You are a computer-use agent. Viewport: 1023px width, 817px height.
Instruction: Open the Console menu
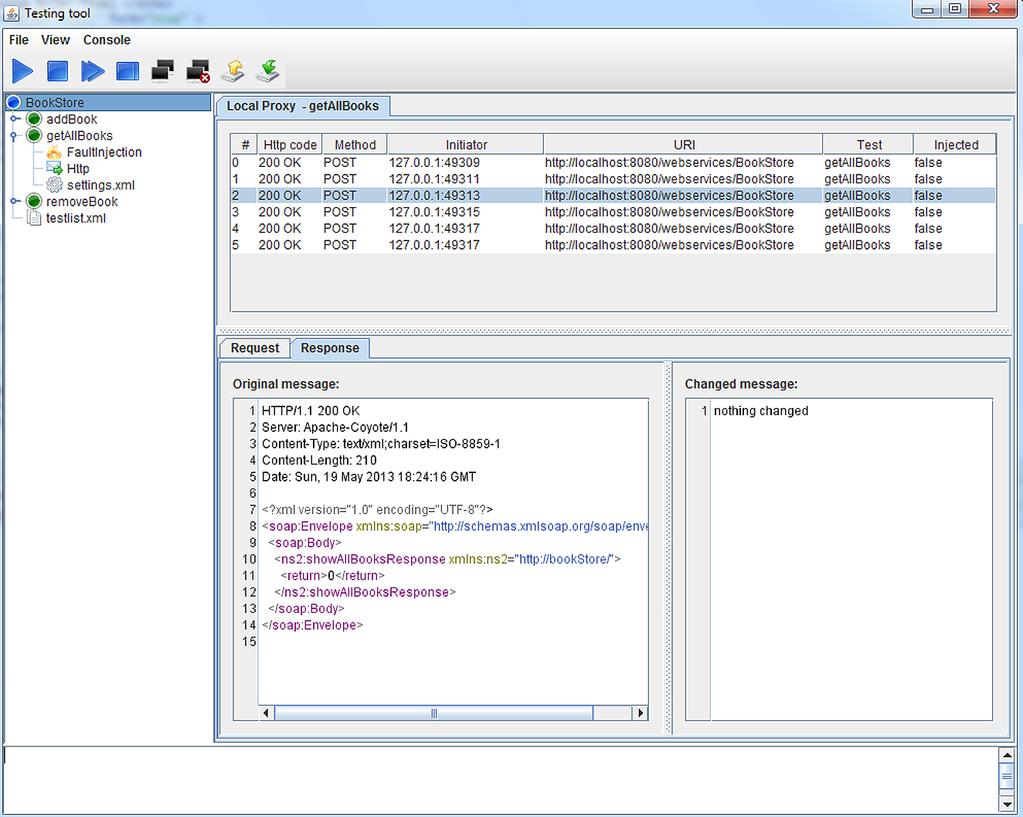click(106, 40)
